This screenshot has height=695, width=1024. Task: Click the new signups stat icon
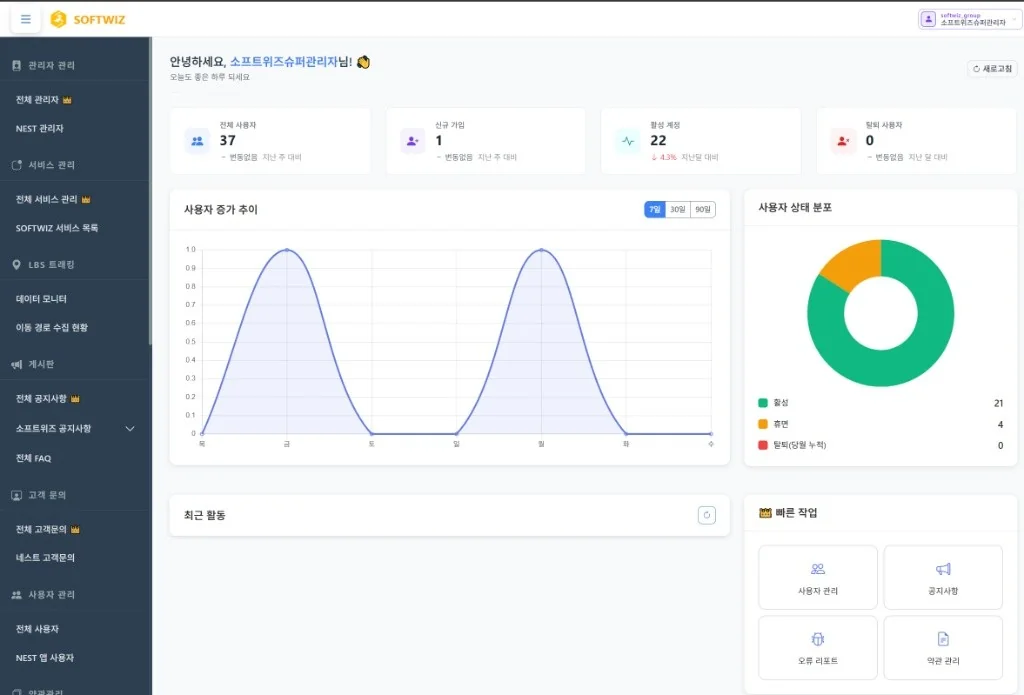413,141
